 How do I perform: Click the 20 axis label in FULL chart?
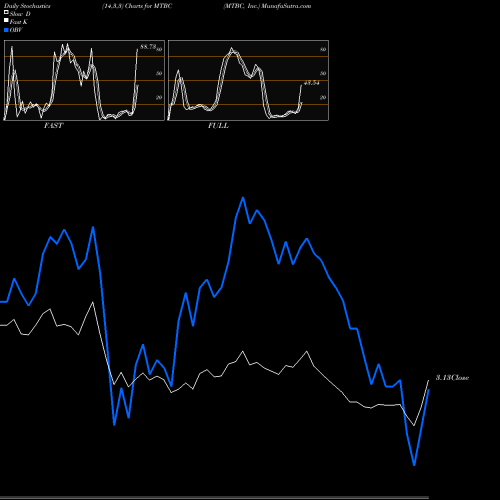[323, 98]
